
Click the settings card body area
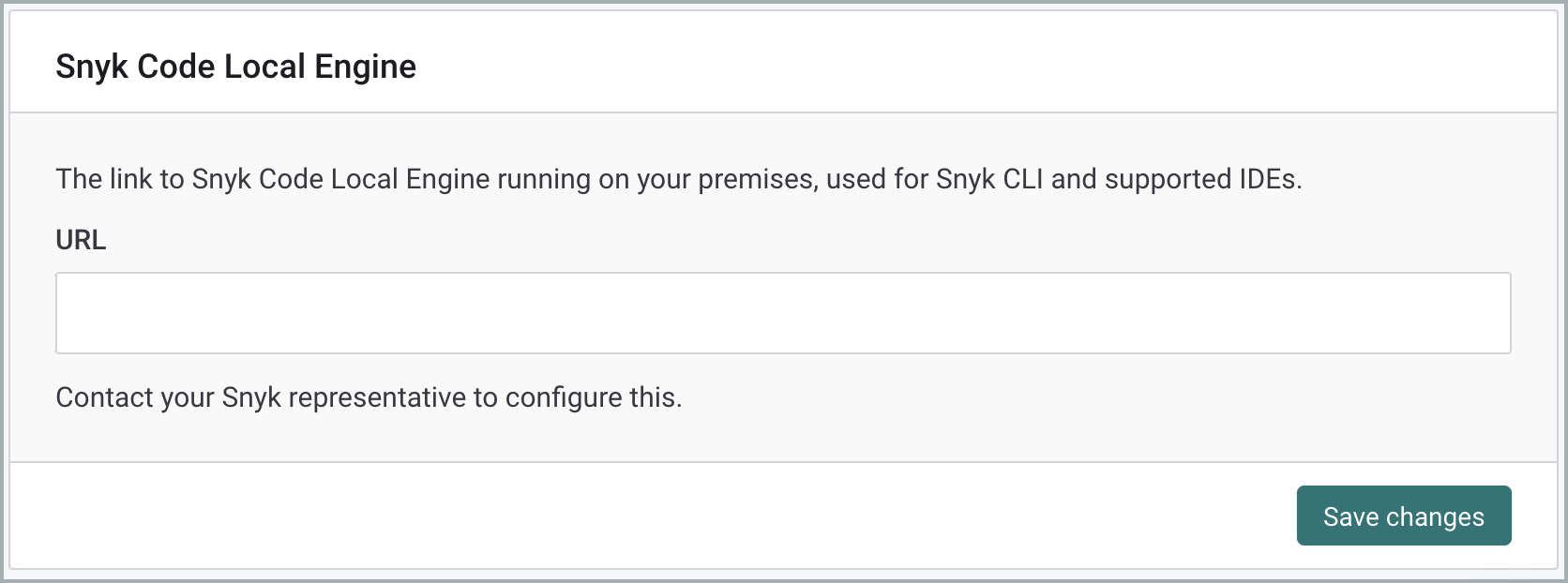pos(783,281)
